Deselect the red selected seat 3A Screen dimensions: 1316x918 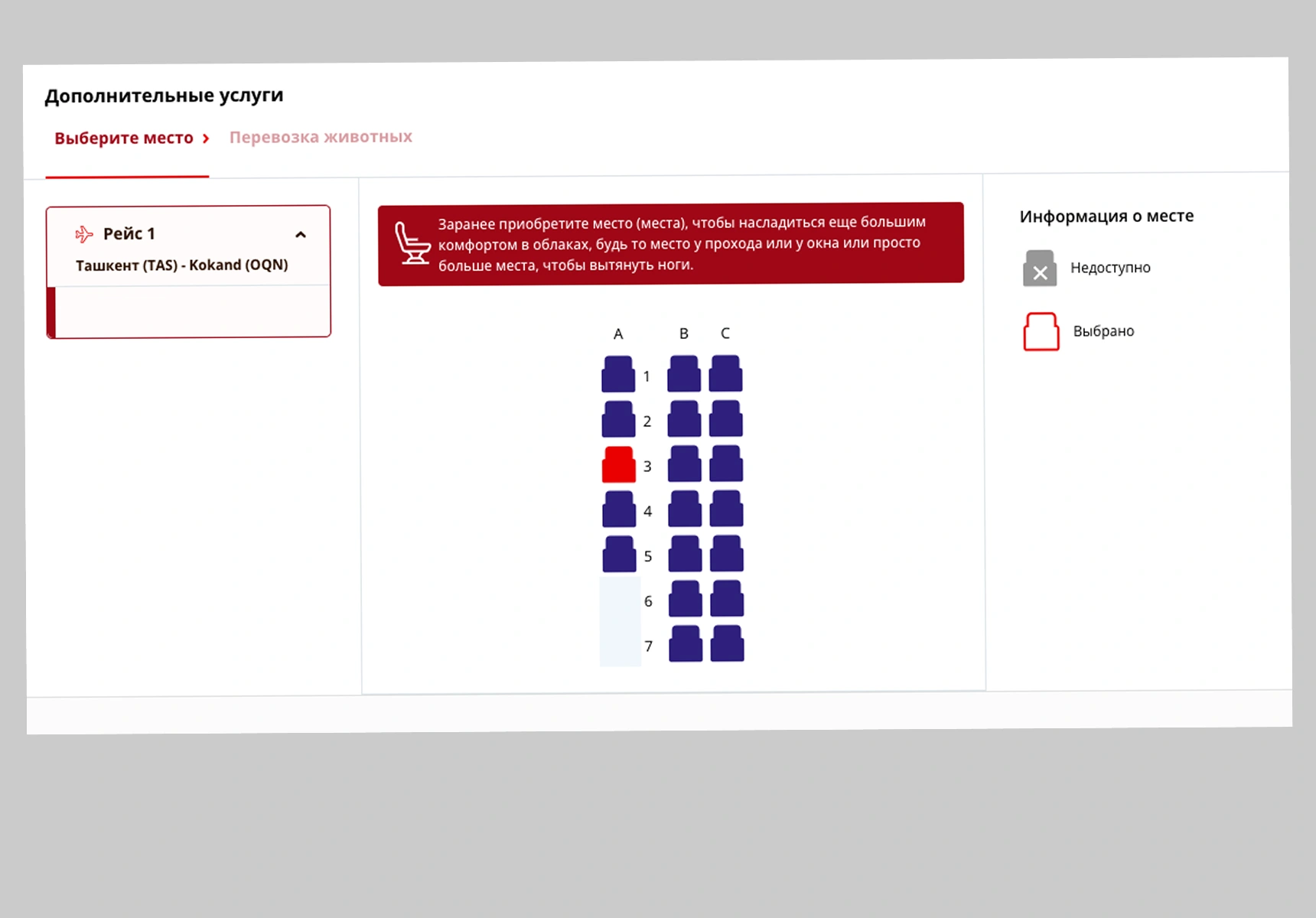coord(619,464)
